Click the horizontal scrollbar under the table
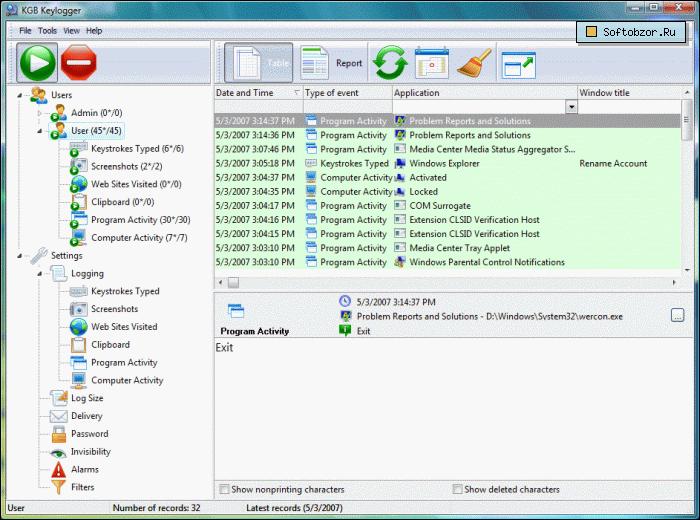Screen dimensions: 700x520 tap(450, 282)
